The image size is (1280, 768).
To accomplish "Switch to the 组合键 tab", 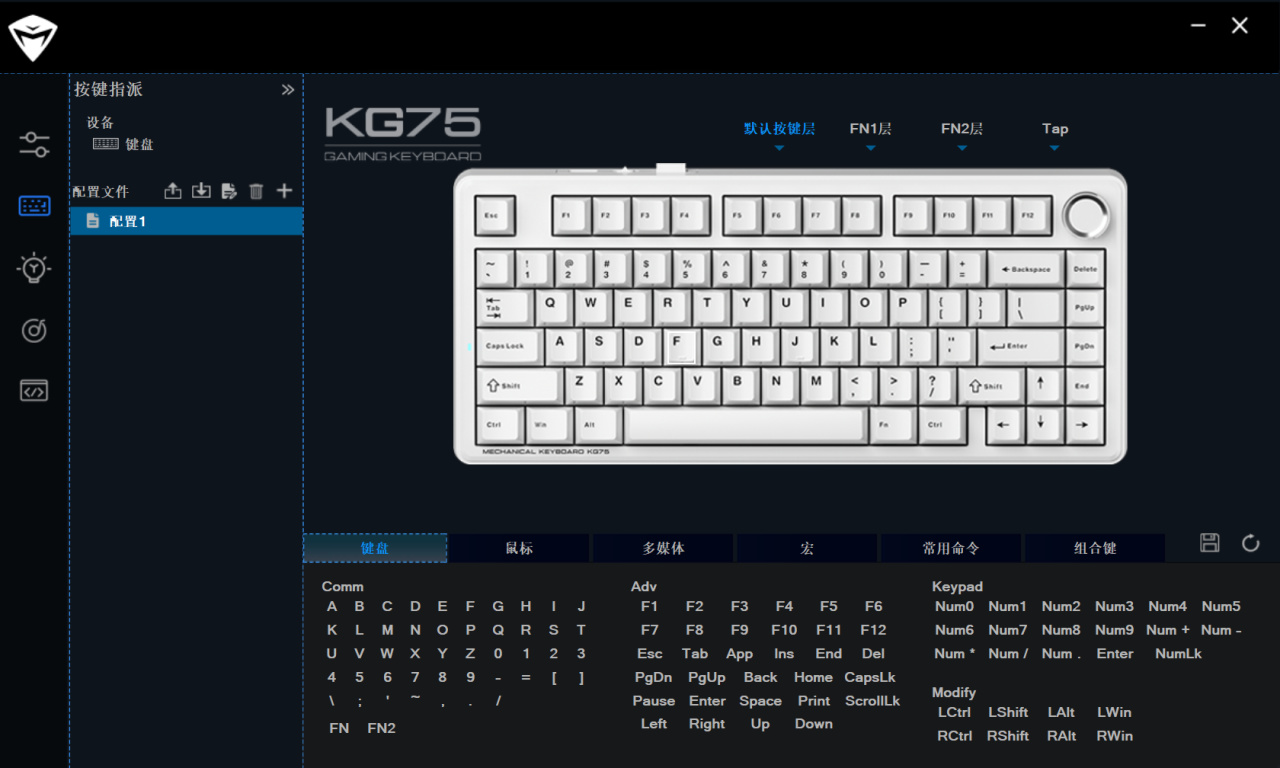I will [1095, 548].
